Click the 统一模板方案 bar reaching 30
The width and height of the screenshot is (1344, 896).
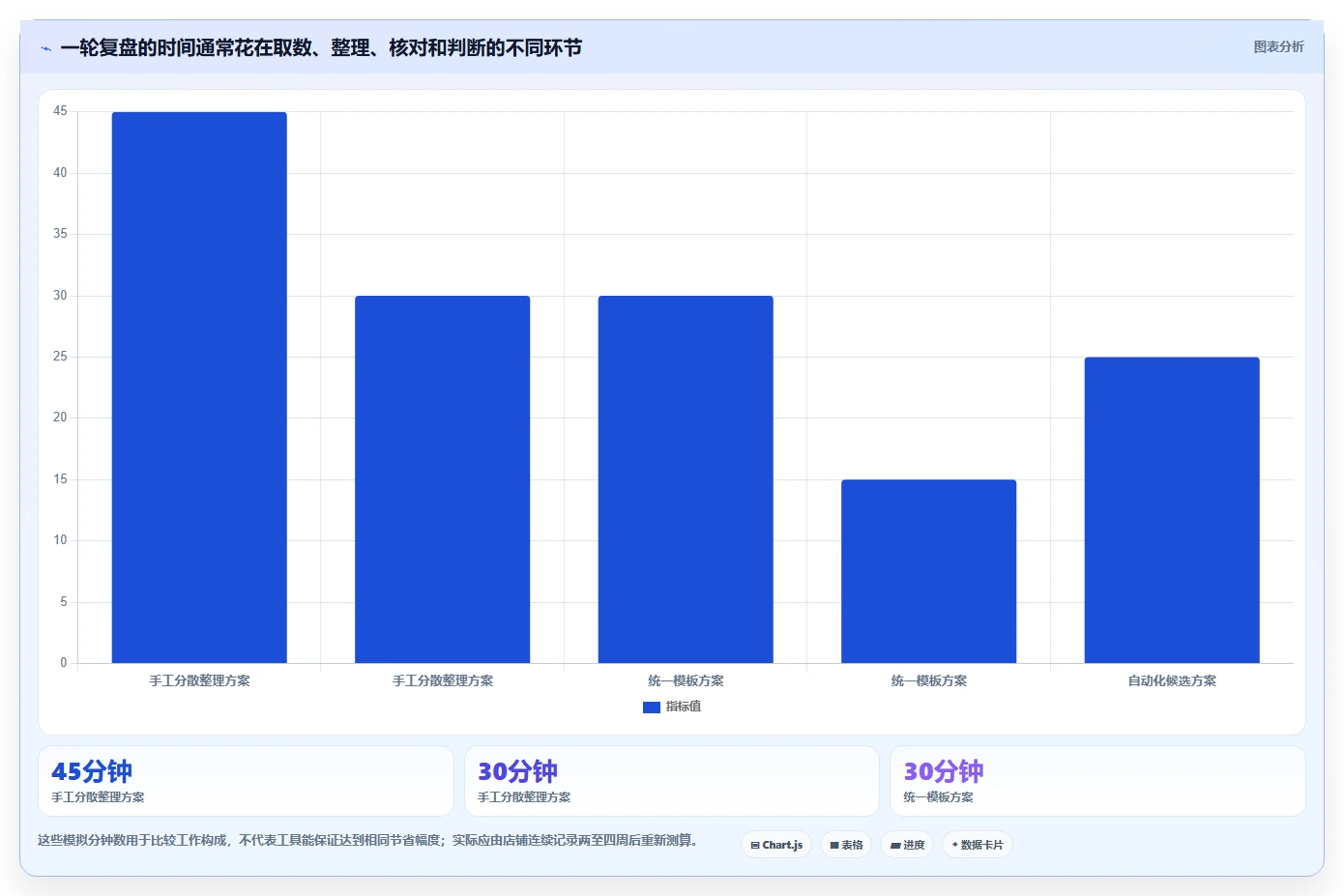[686, 479]
